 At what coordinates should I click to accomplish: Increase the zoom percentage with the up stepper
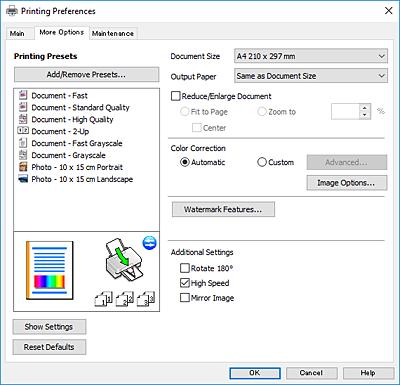tap(365, 108)
